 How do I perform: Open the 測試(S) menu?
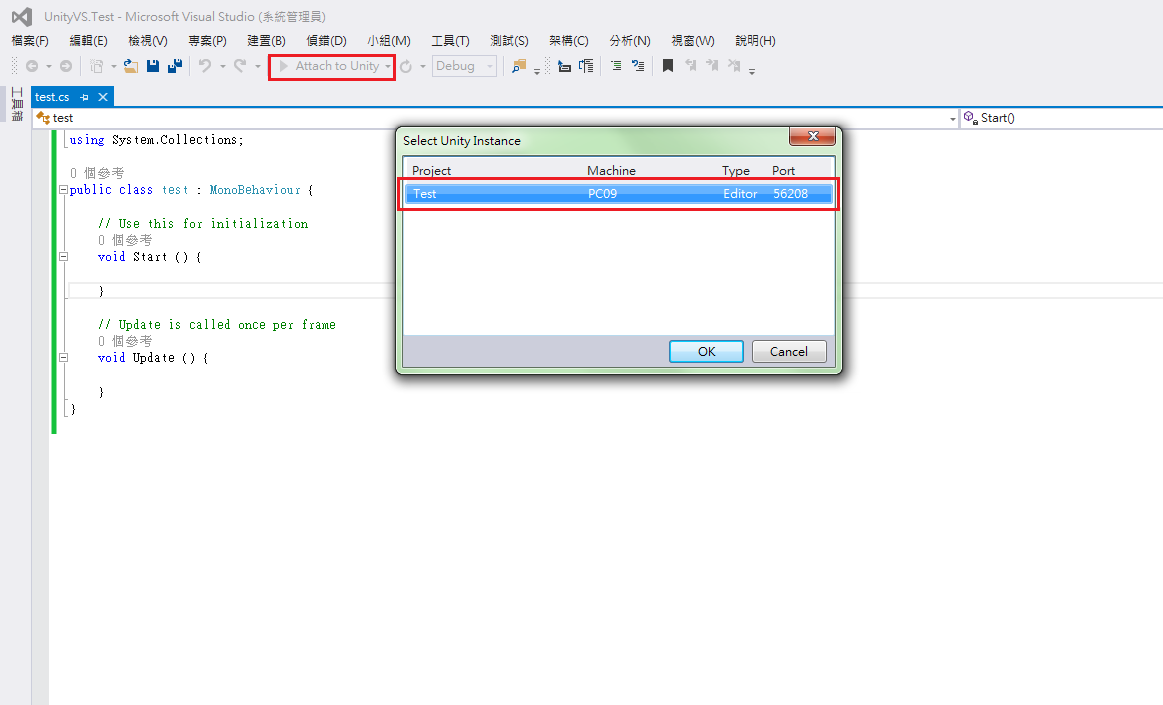510,41
